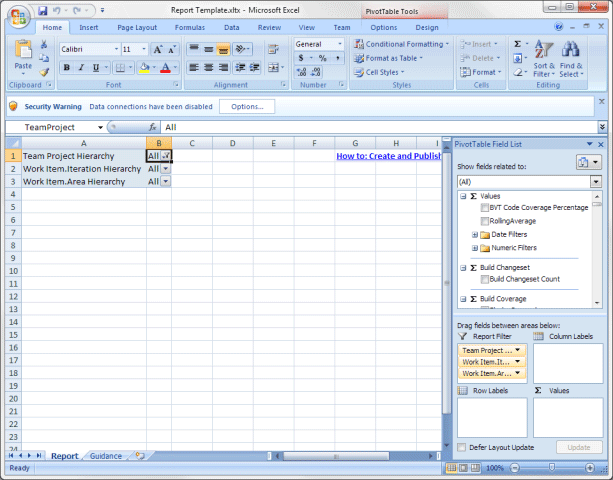
Task: Click the zoom slider handle
Action: [x=552, y=467]
